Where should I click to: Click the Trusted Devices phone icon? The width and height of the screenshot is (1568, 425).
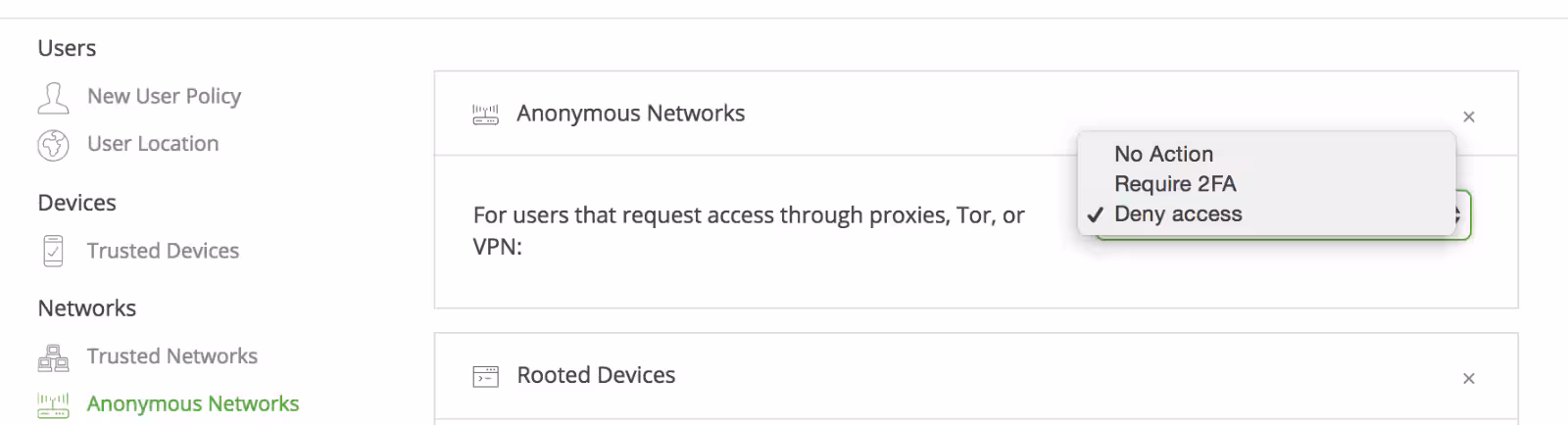pos(53,251)
